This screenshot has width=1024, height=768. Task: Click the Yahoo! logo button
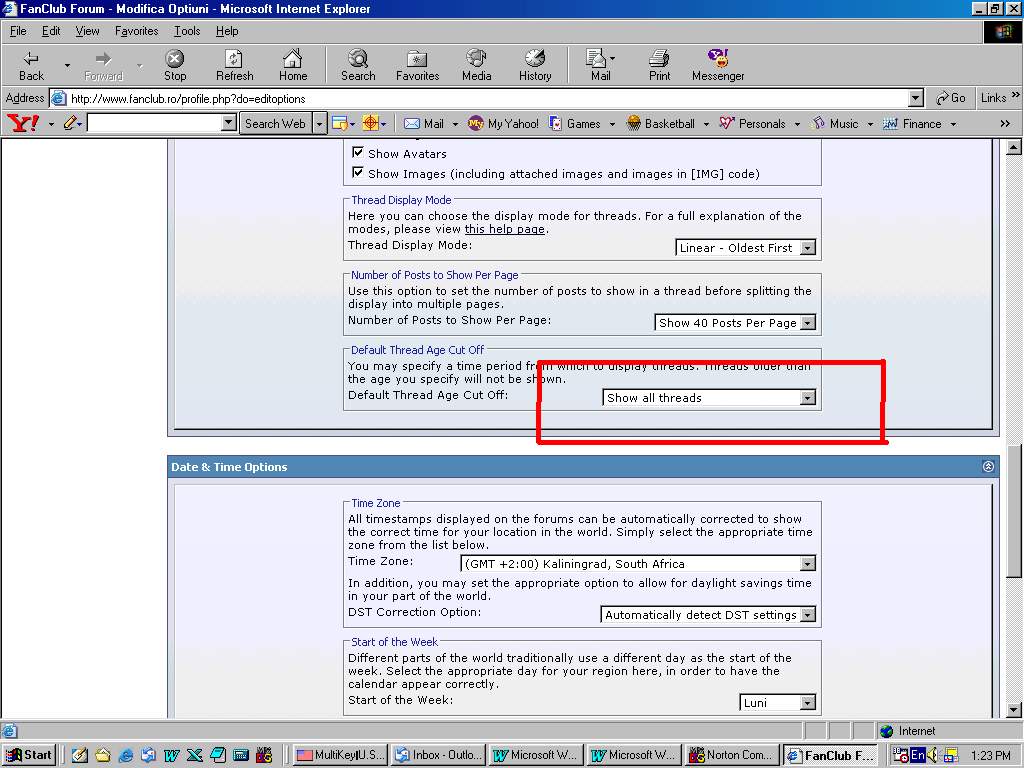(x=22, y=123)
